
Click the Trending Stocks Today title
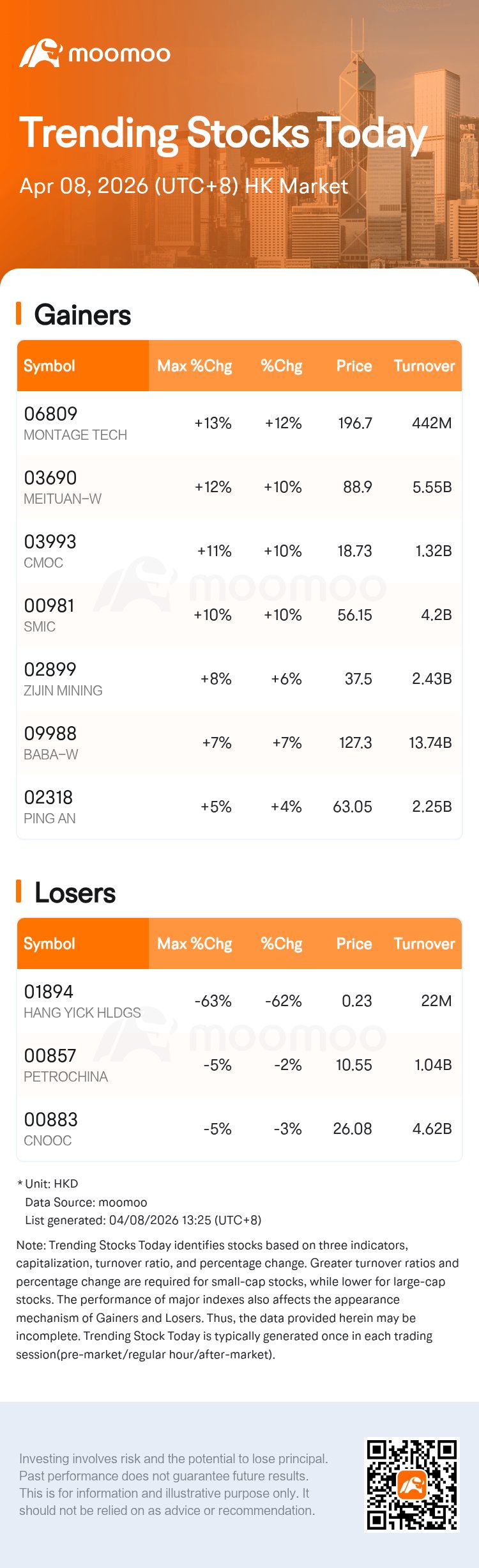[x=223, y=134]
